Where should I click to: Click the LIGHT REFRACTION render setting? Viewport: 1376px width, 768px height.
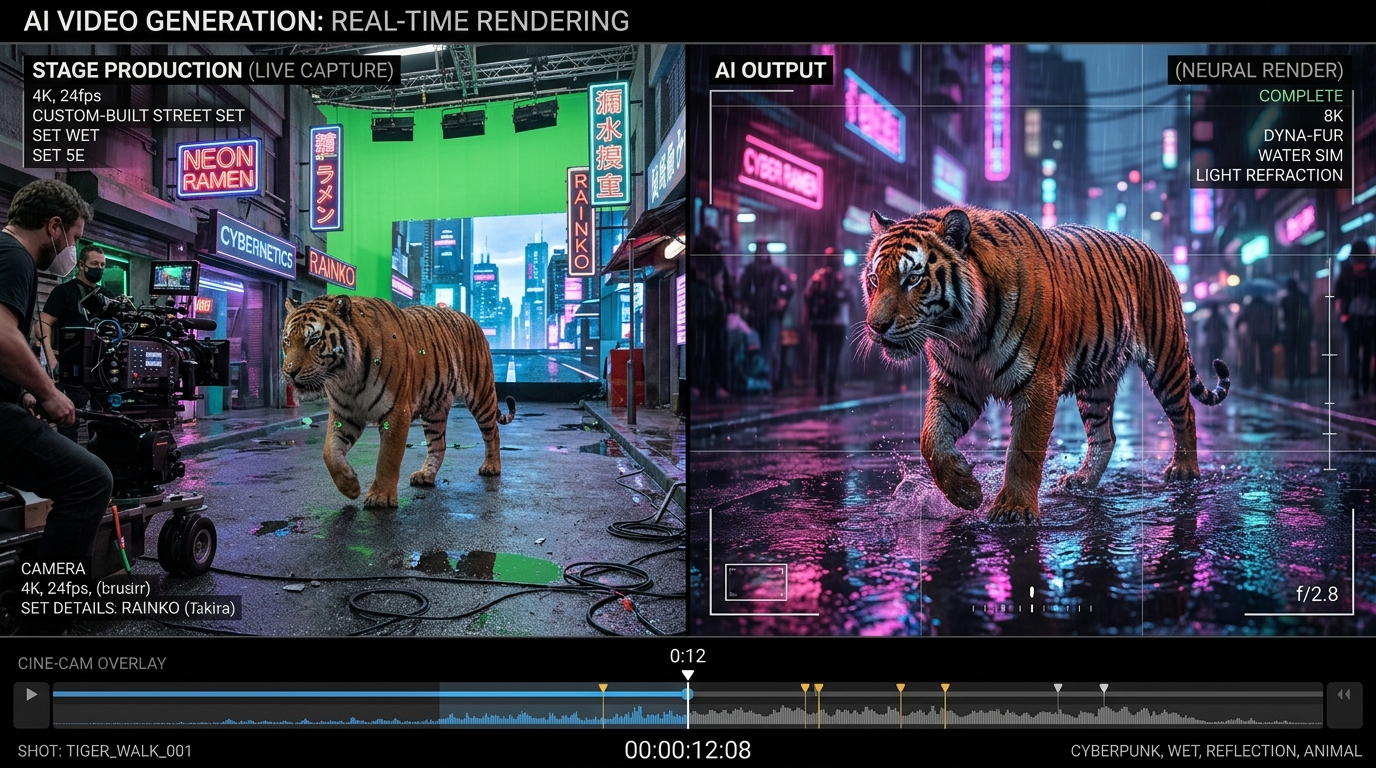[1269, 175]
